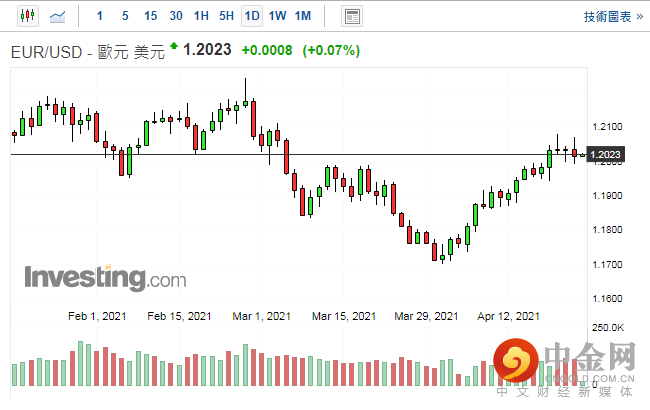
Task: Open the news layout icon
Action: 352,17
